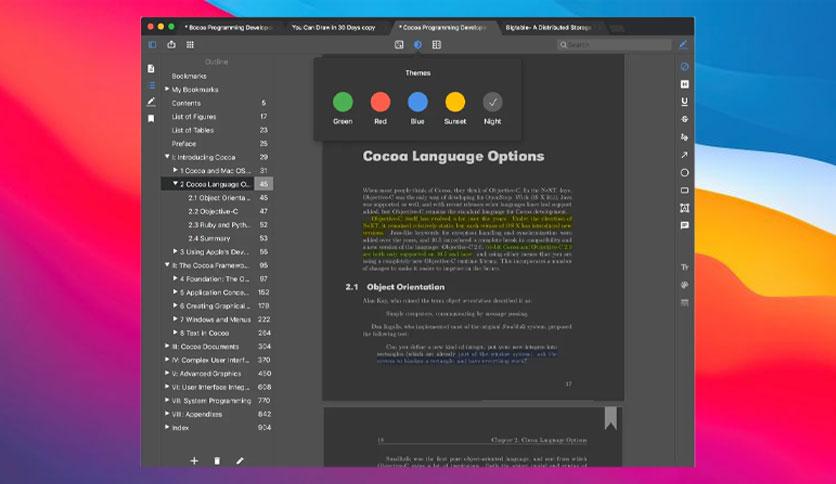Click the fit-page zoom icon
The width and height of the screenshot is (836, 484).
click(399, 45)
